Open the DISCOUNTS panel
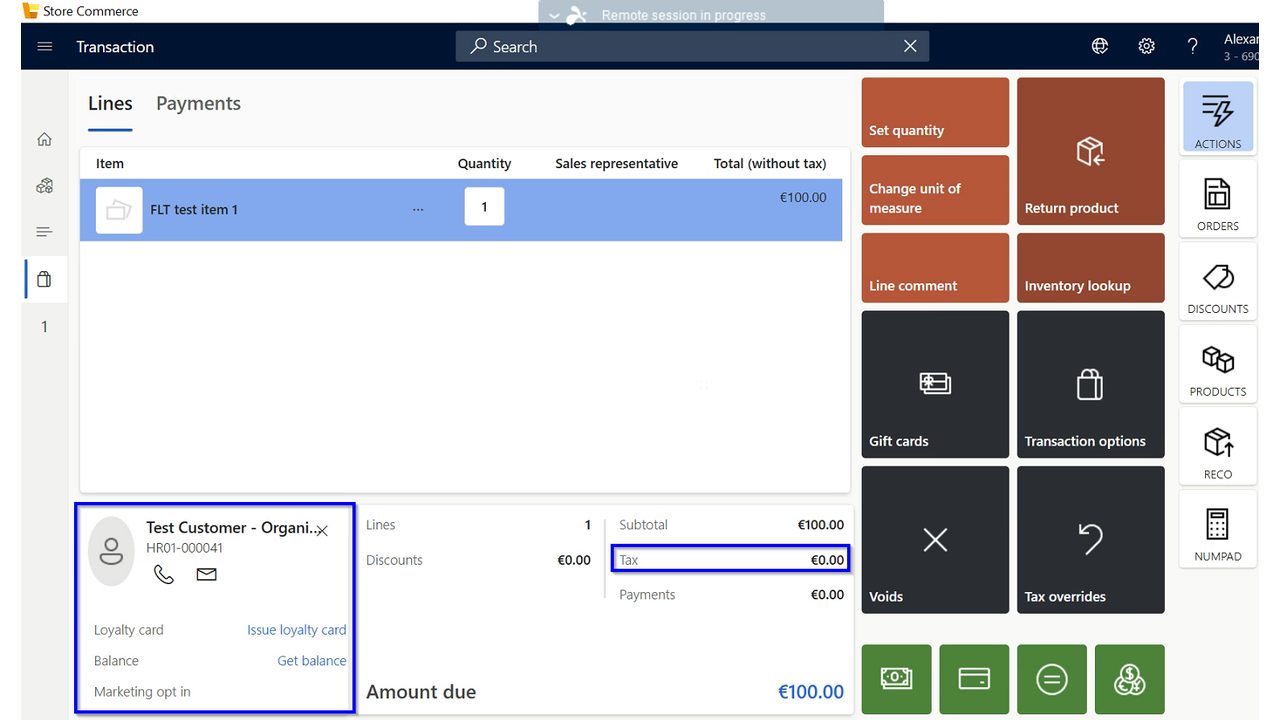 tap(1218, 283)
